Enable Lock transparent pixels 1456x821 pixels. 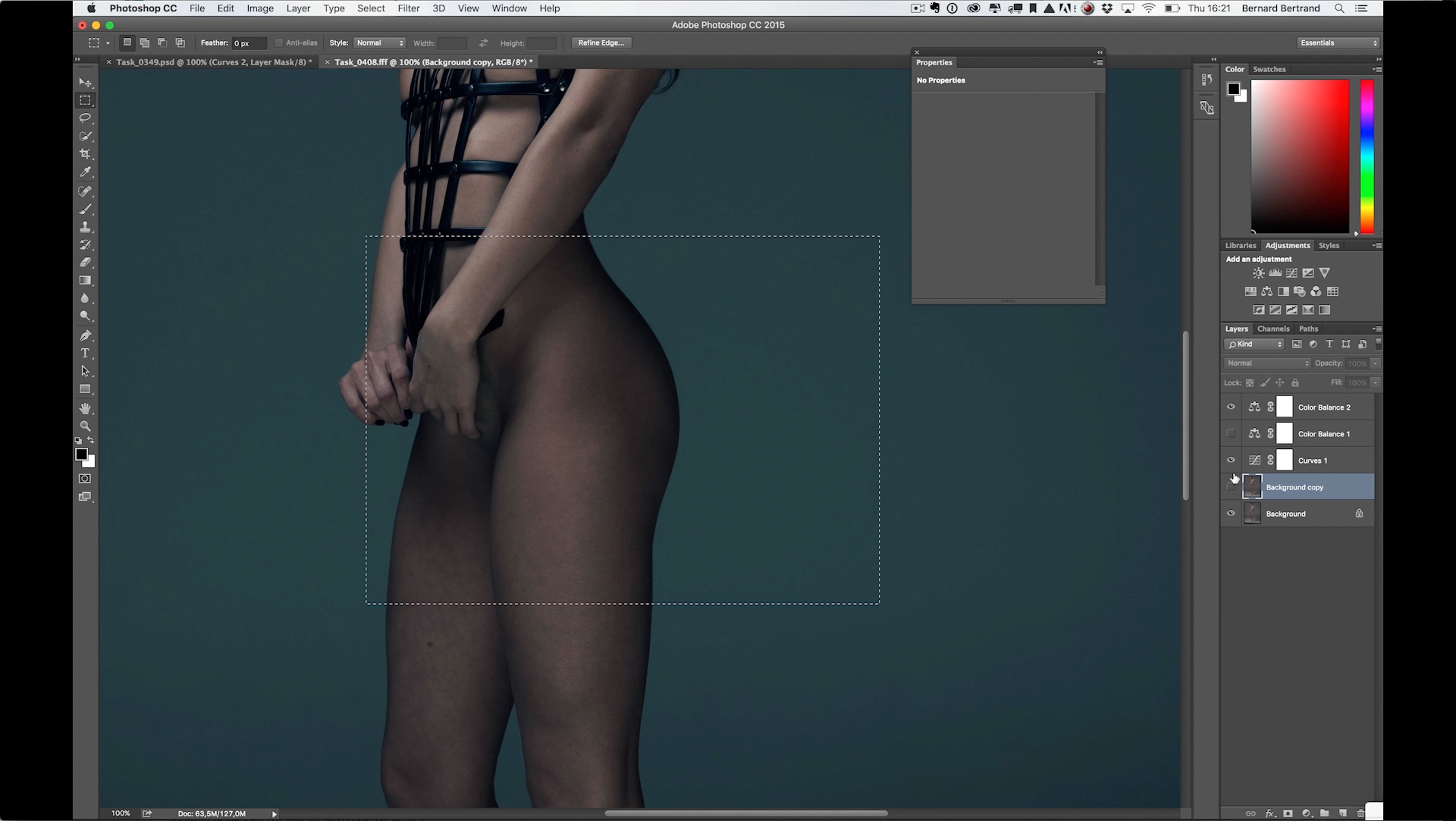pyautogui.click(x=1250, y=383)
